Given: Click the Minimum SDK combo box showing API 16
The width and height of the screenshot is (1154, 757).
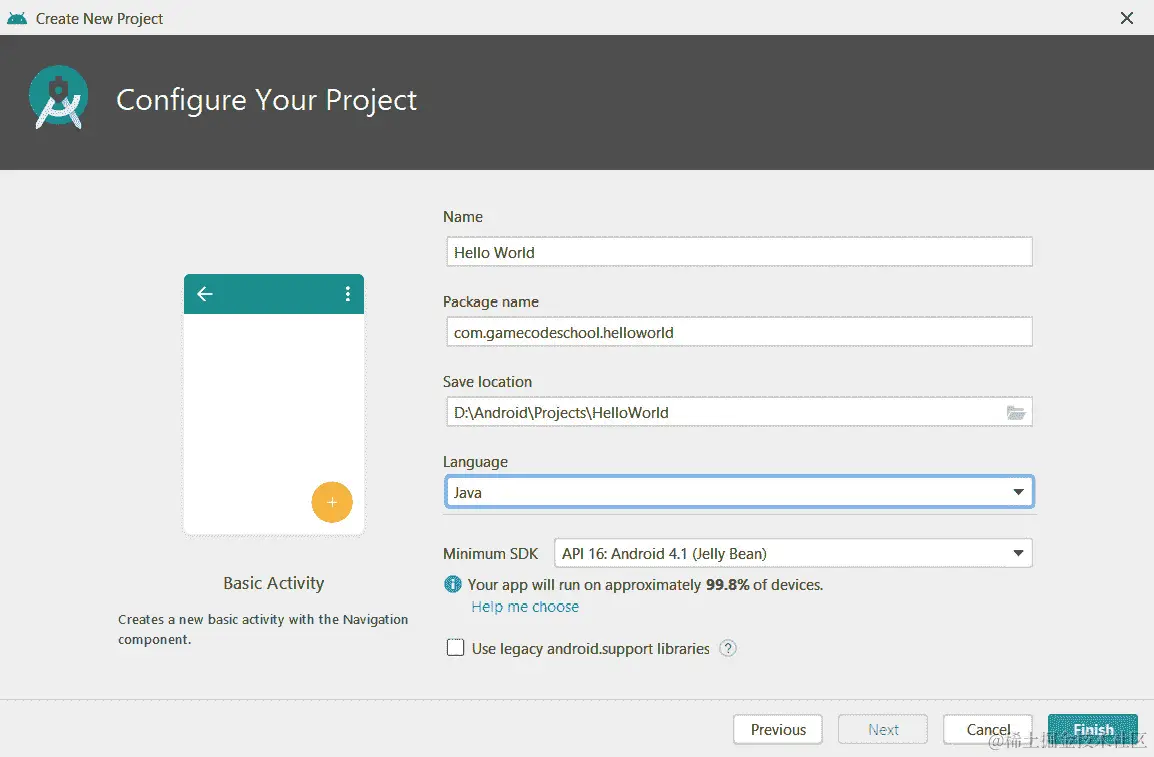Looking at the screenshot, I should tap(793, 553).
